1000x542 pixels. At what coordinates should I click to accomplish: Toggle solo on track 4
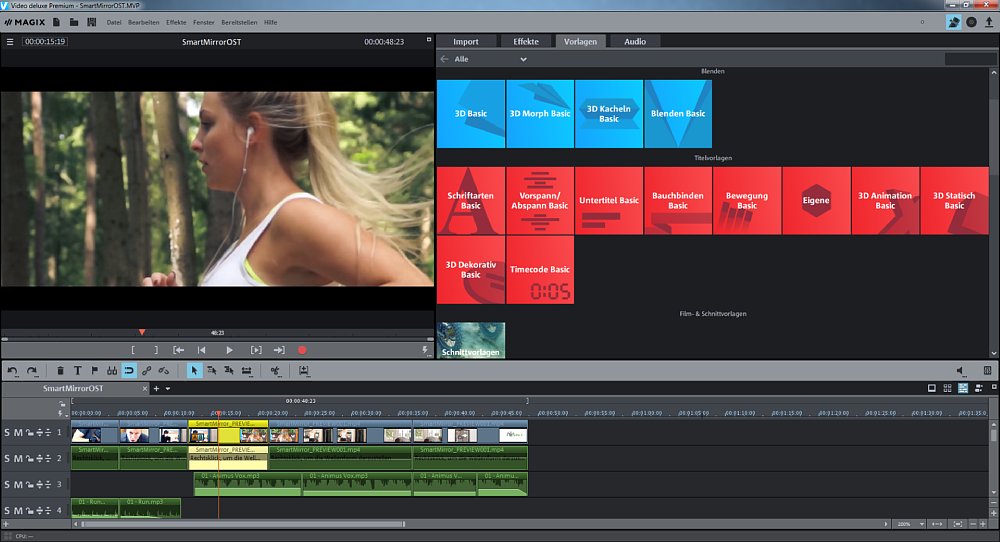(7, 510)
